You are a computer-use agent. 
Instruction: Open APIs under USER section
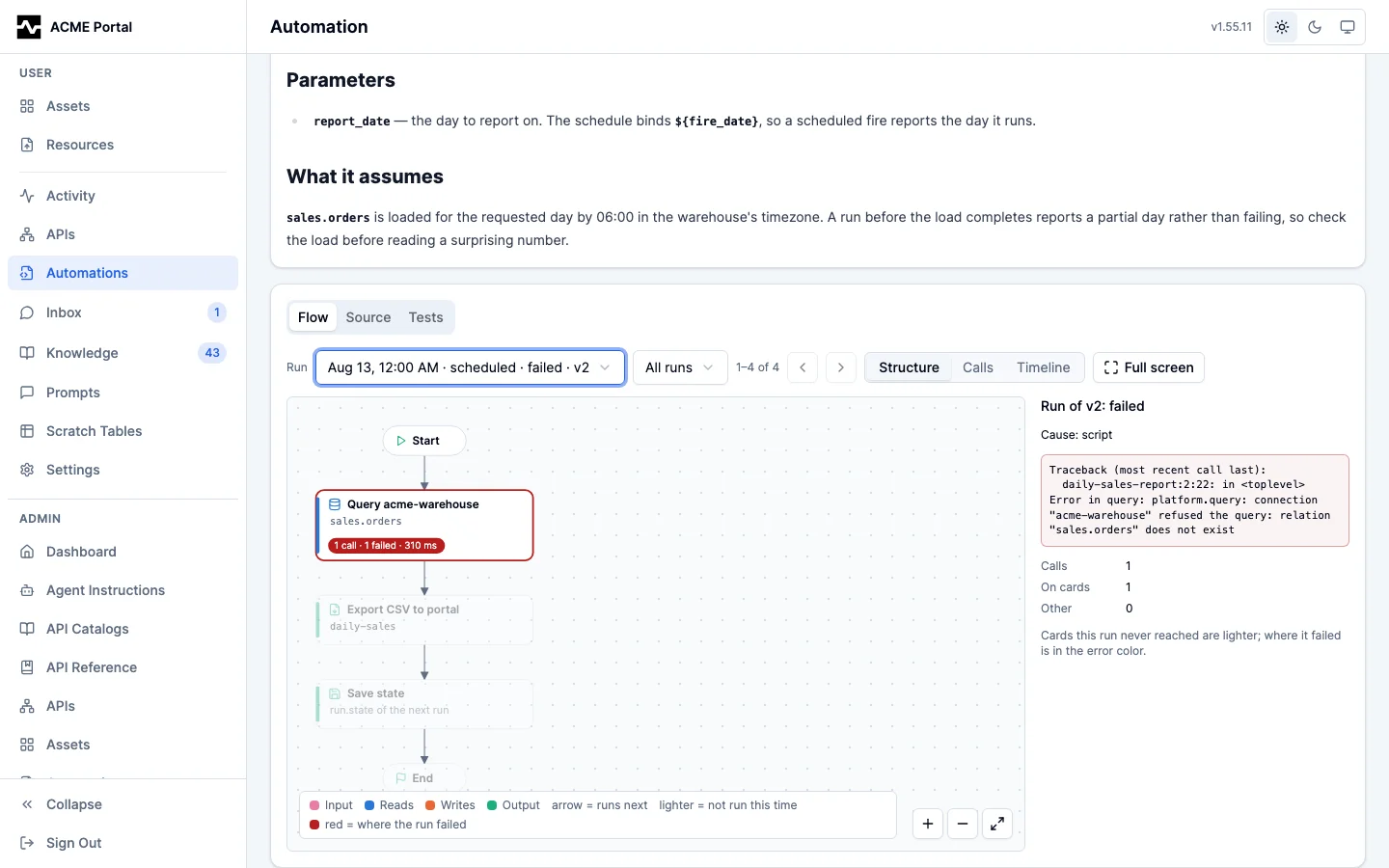coord(123,234)
